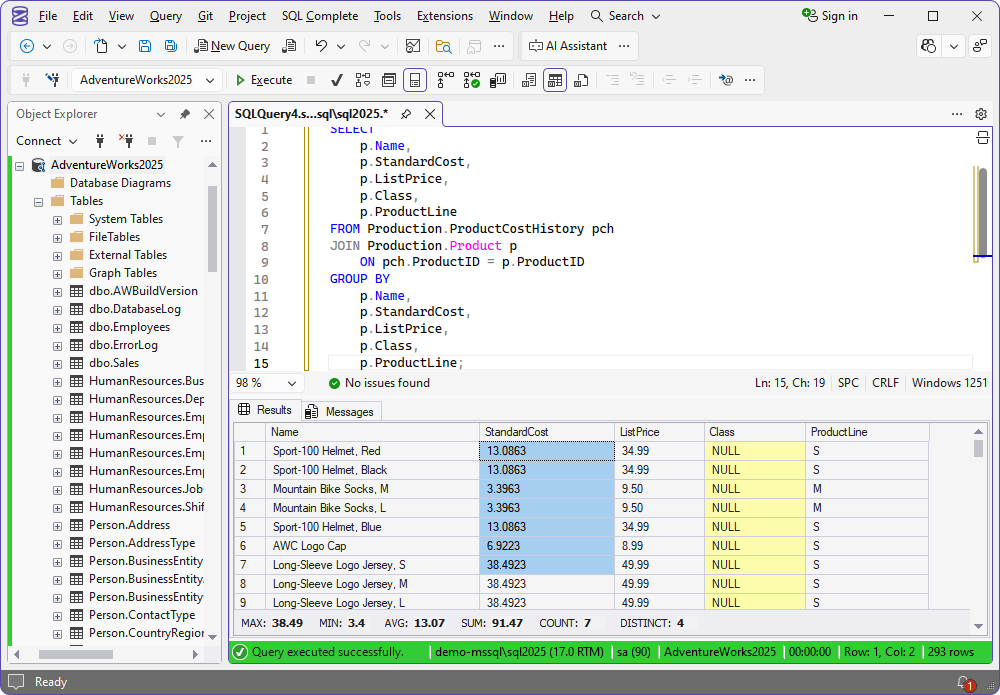Click the Undo arrow icon
1000x695 pixels.
pyautogui.click(x=321, y=46)
